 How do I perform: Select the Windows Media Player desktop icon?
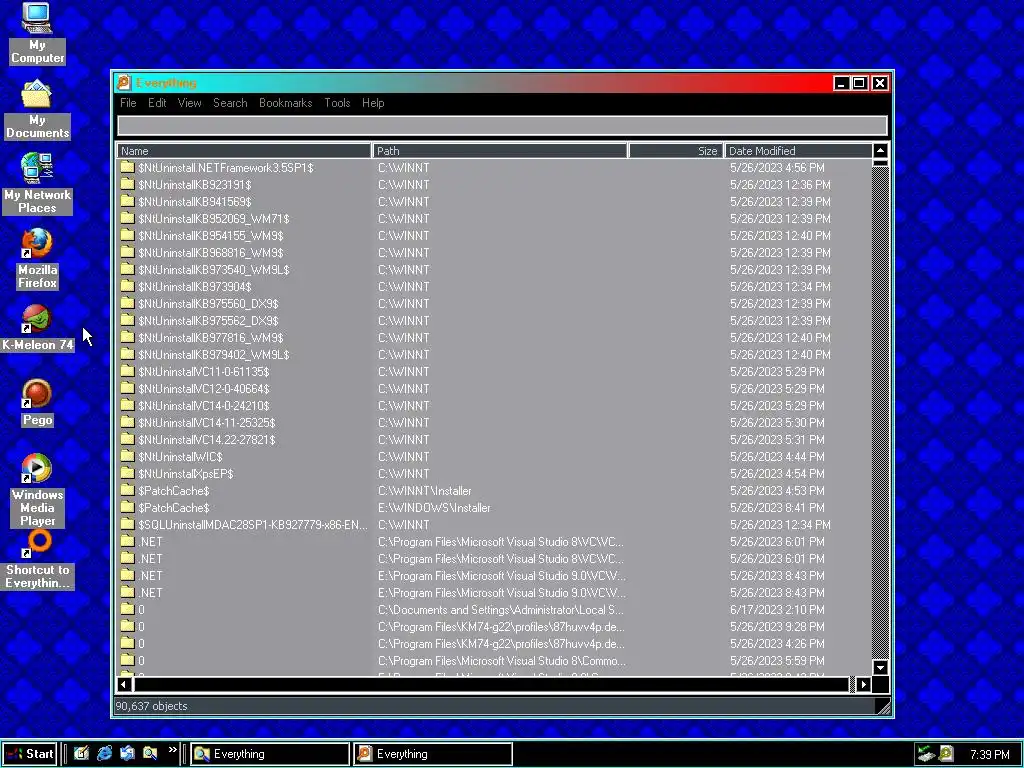point(37,490)
